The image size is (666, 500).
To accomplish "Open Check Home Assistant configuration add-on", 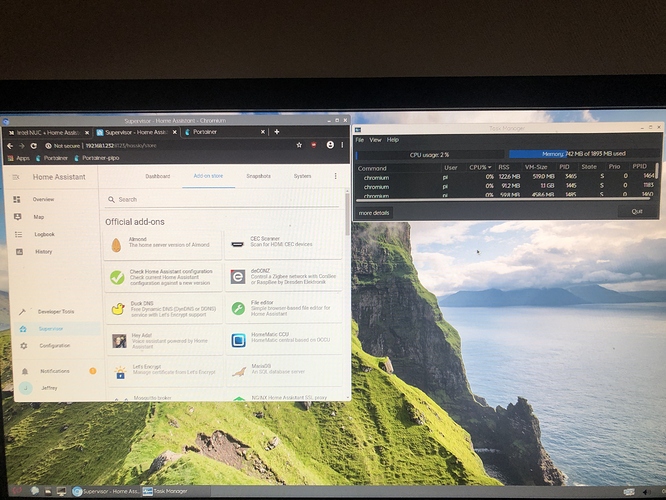I will coord(164,277).
